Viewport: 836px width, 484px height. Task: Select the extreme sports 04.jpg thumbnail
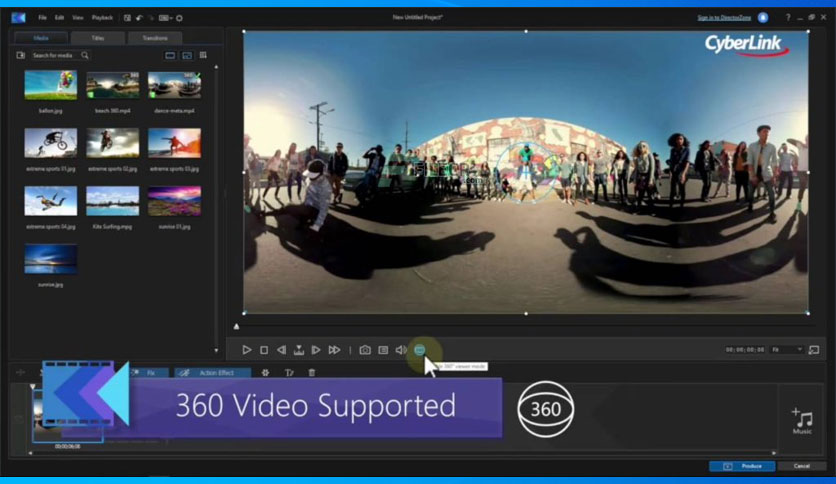(51, 201)
